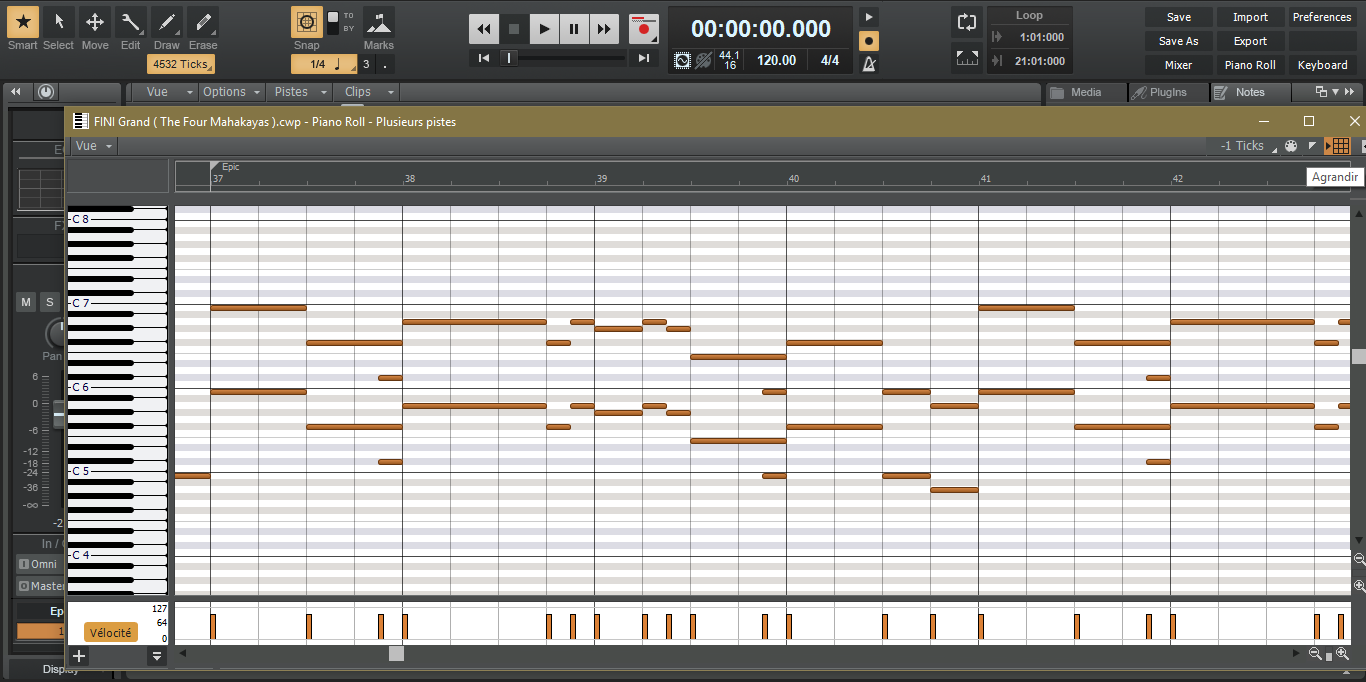Choose the Erase tool
Screen dimensions: 1366x682
(203, 22)
